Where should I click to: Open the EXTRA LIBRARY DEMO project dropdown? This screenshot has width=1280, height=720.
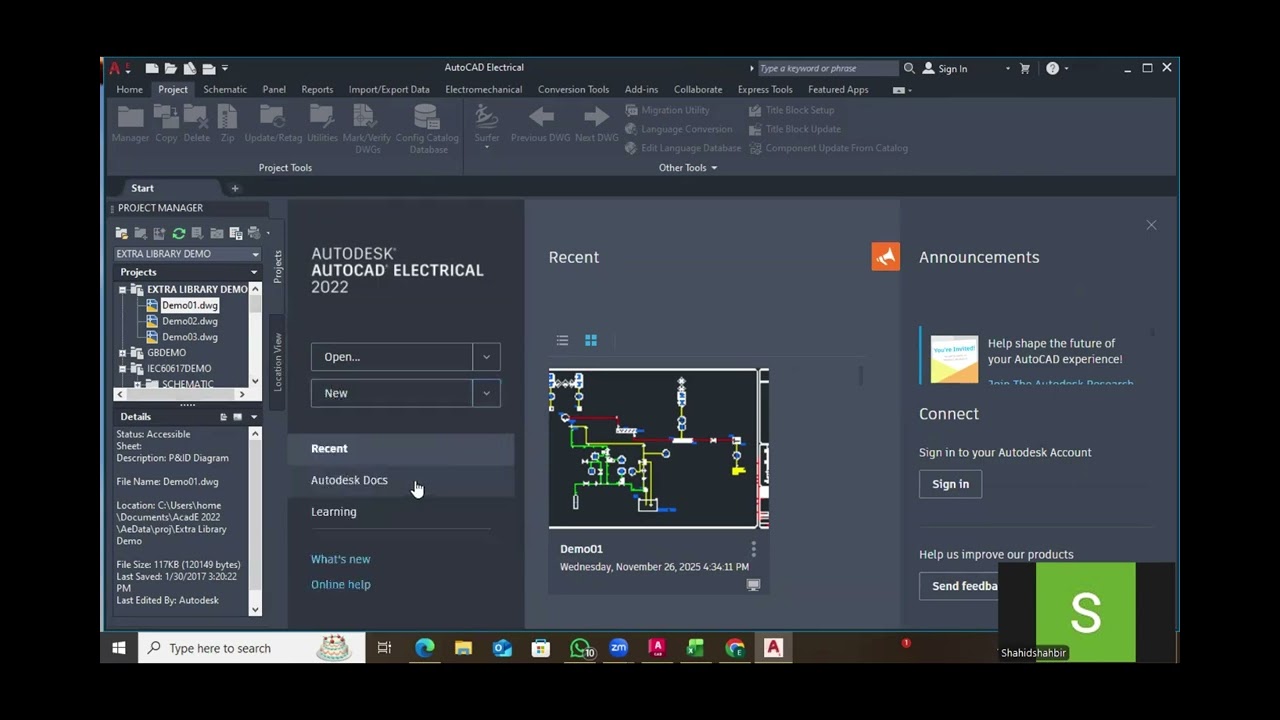255,254
